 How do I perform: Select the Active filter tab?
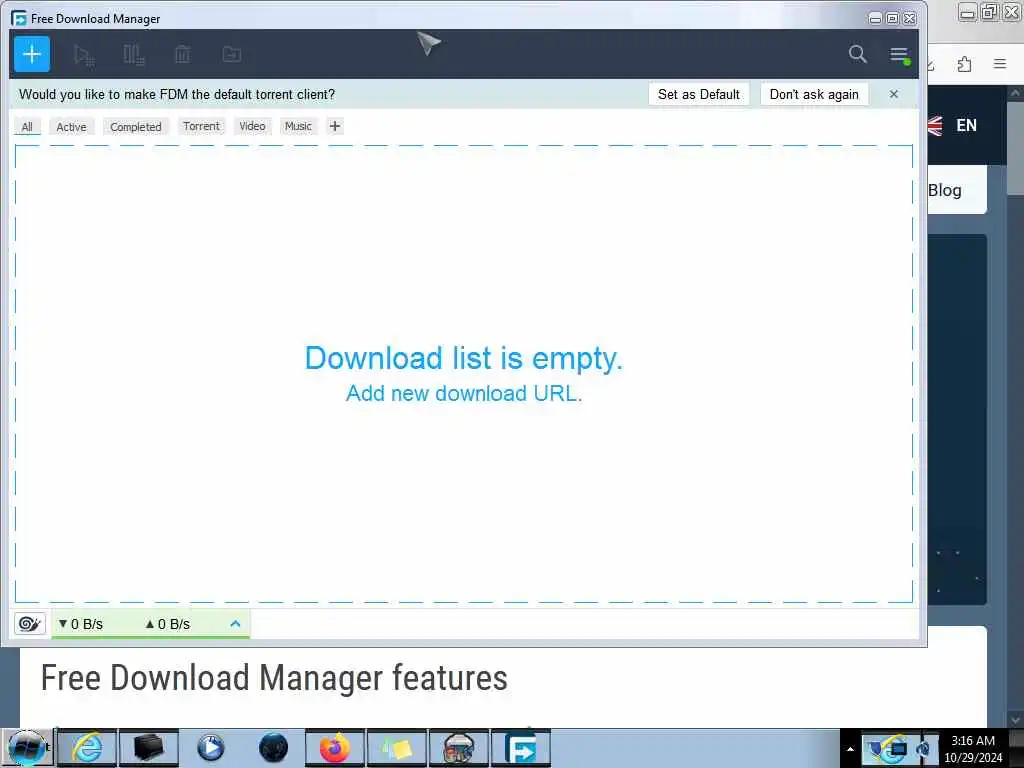[71, 127]
